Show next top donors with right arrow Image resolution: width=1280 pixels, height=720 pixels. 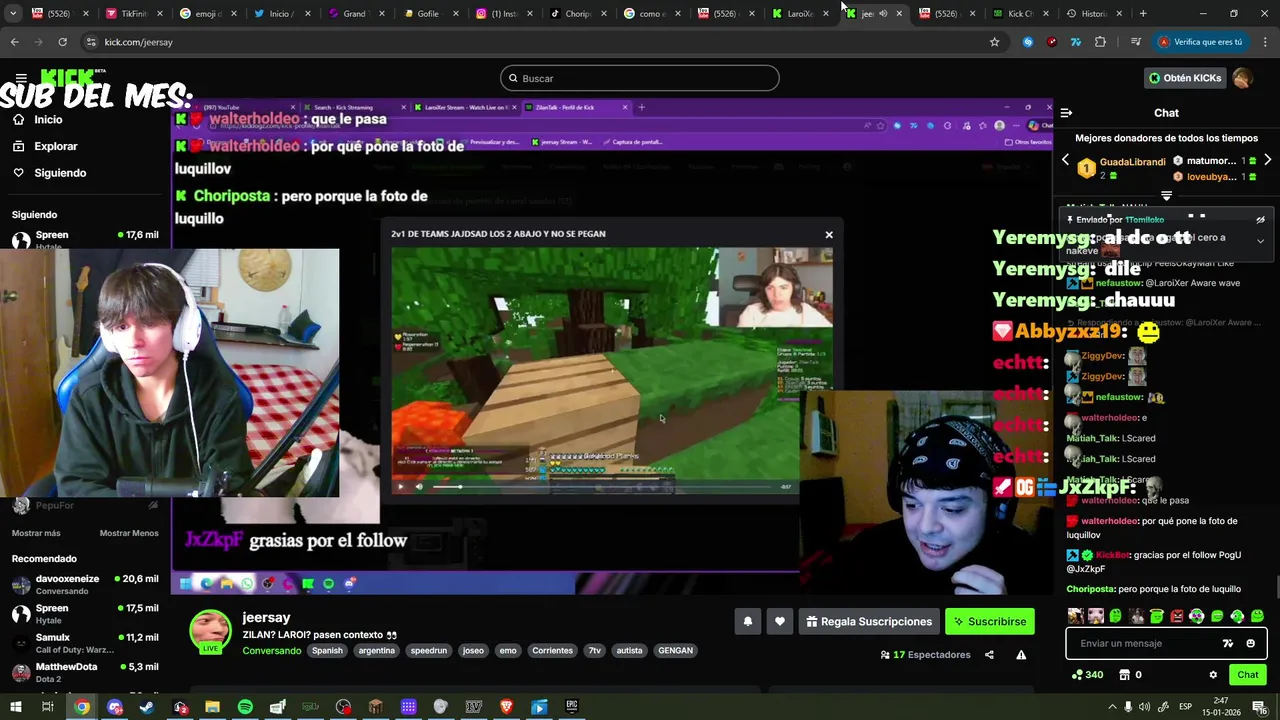[x=1267, y=160]
